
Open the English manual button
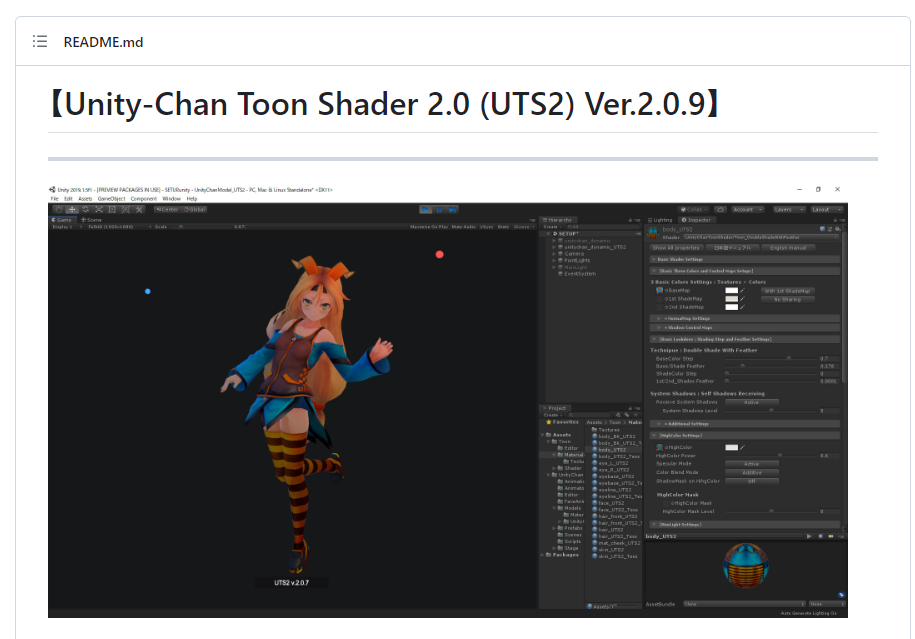pos(788,248)
